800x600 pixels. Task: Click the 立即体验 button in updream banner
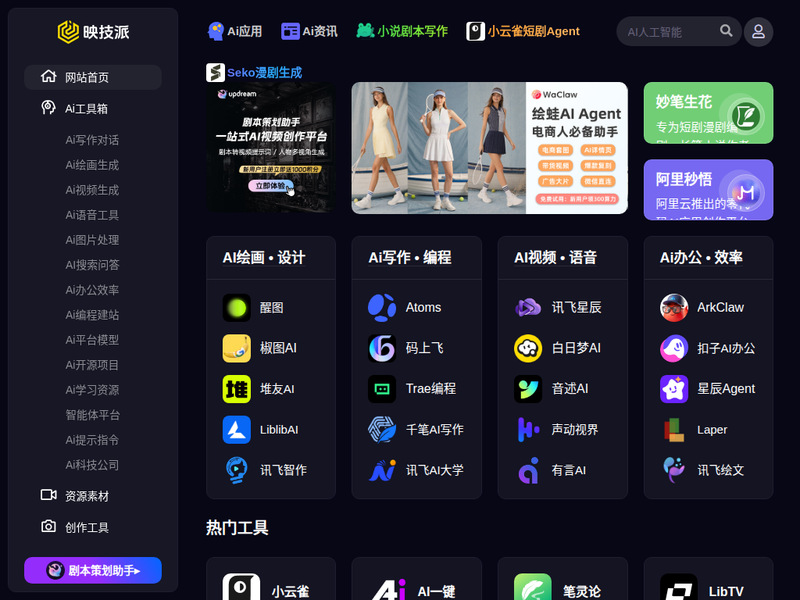point(271,186)
